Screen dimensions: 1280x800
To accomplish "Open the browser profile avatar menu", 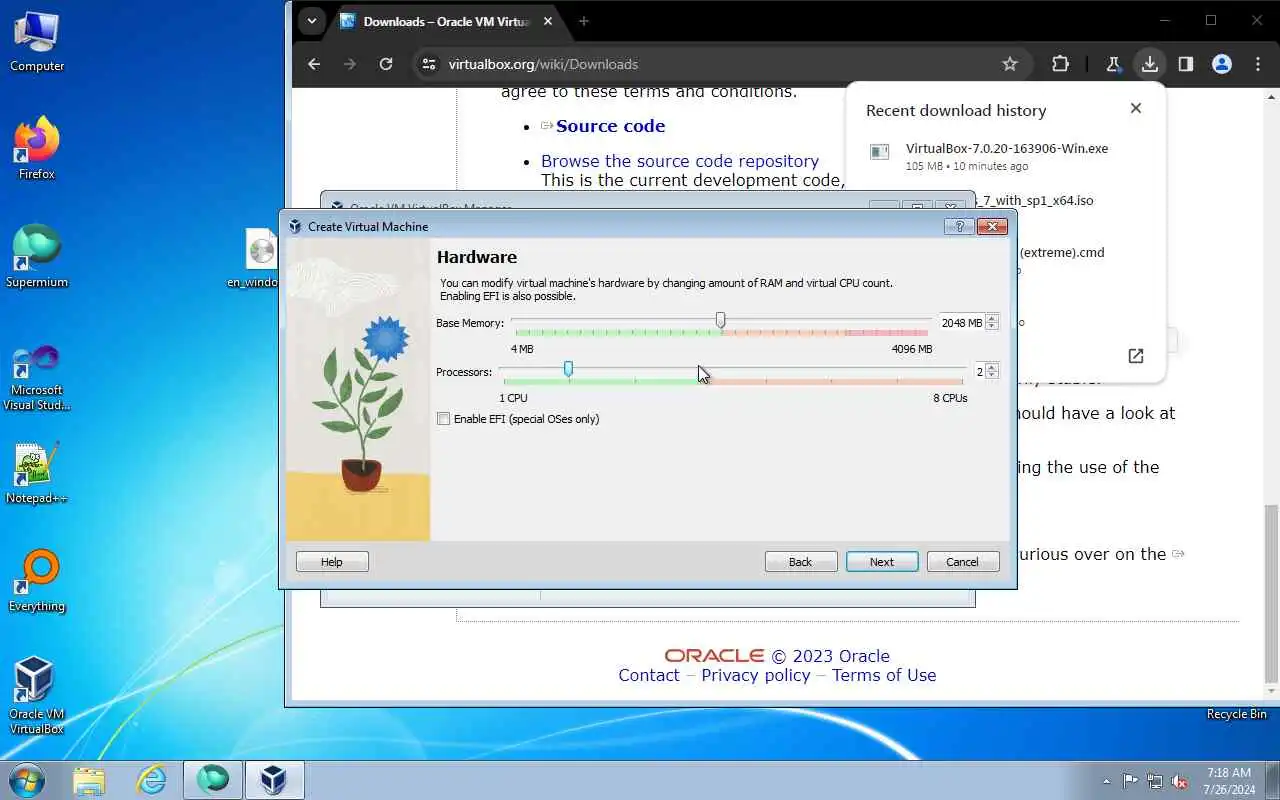I will pyautogui.click(x=1222, y=64).
